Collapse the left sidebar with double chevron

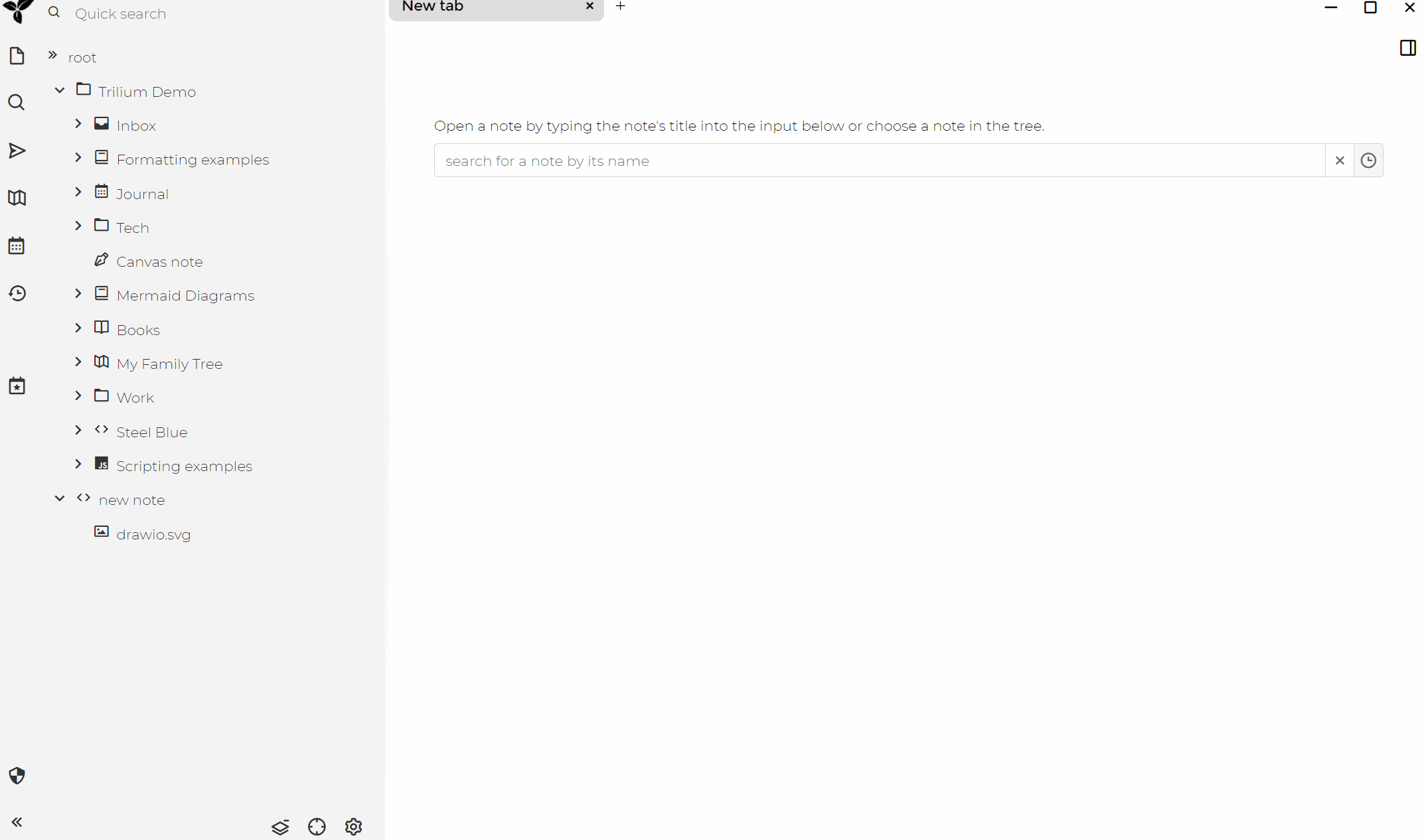[17, 822]
